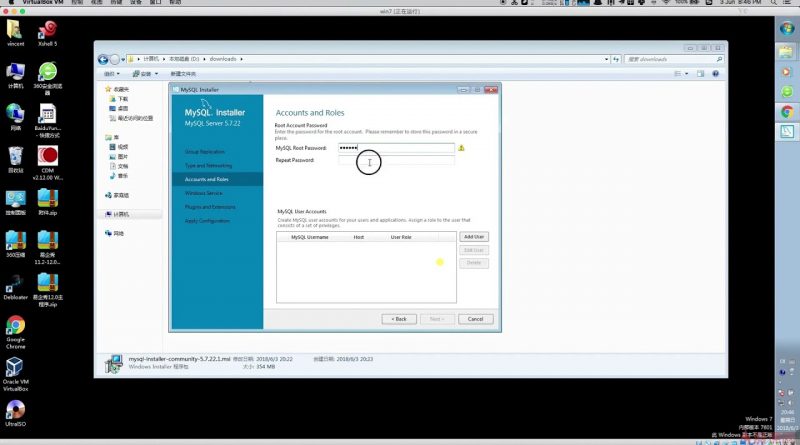The height and width of the screenshot is (445, 800).
Task: Select the Homegroup item in Explorer sidebar
Action: click(x=117, y=195)
